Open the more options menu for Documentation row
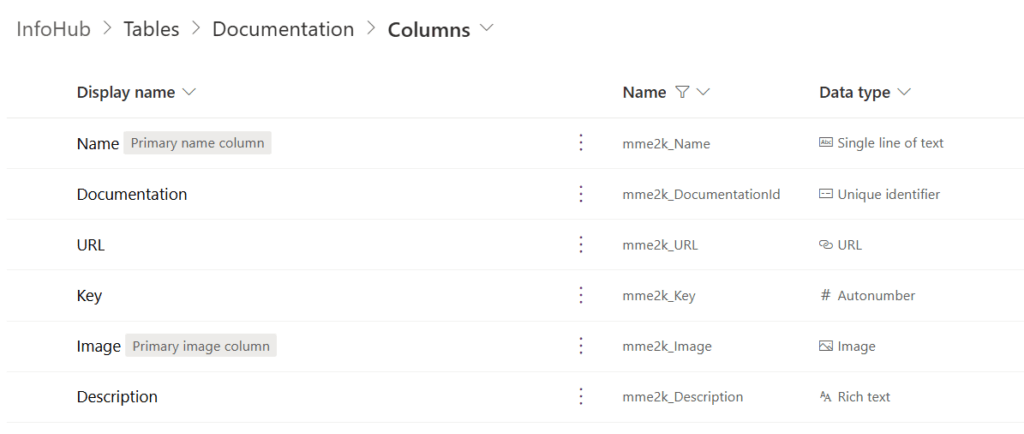 pyautogui.click(x=581, y=194)
